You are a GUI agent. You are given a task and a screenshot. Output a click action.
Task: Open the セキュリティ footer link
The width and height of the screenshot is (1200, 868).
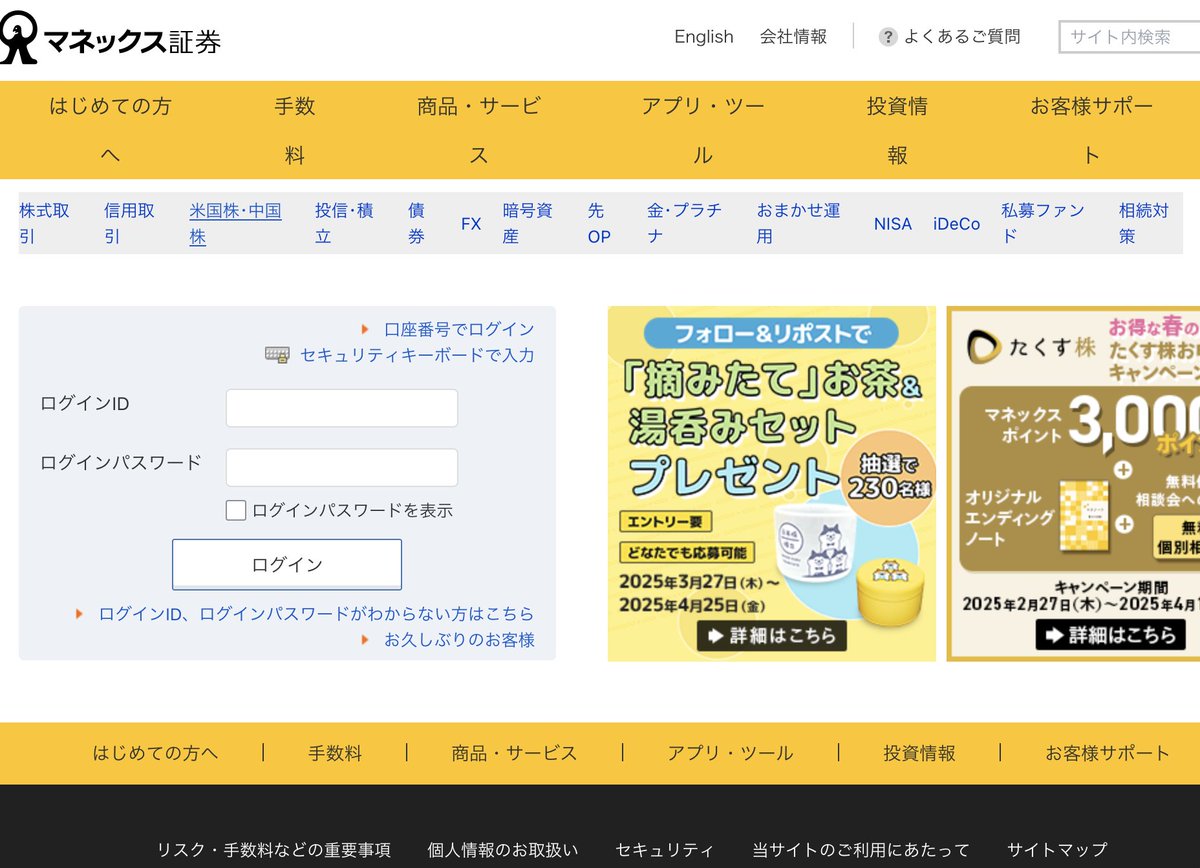tap(665, 850)
